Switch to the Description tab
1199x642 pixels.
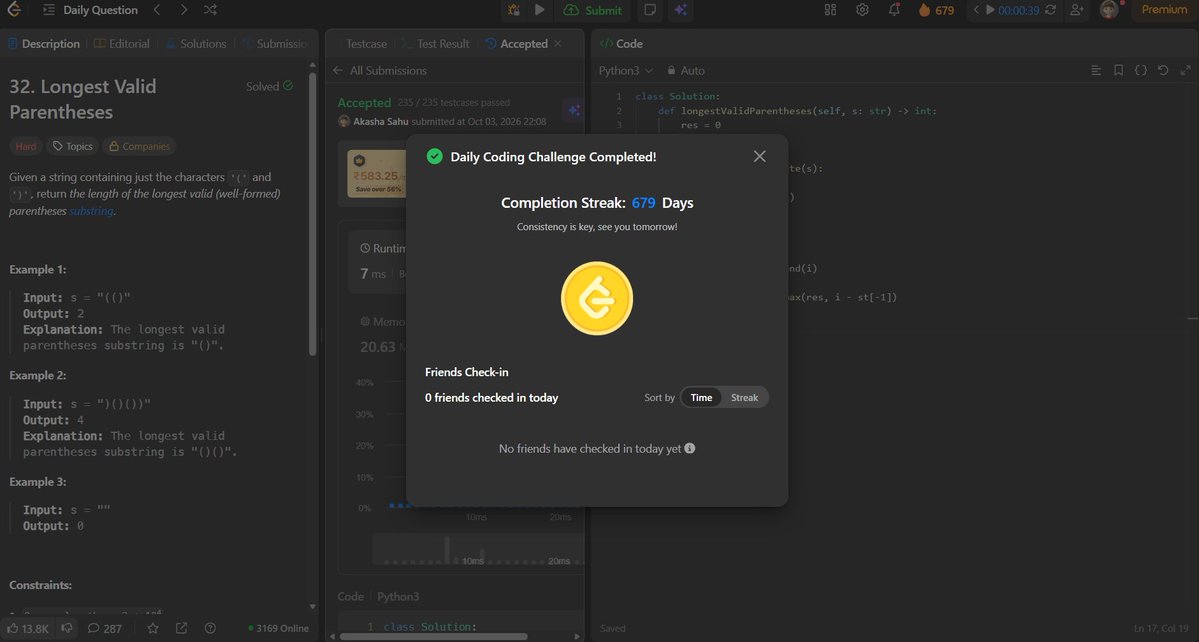44,44
